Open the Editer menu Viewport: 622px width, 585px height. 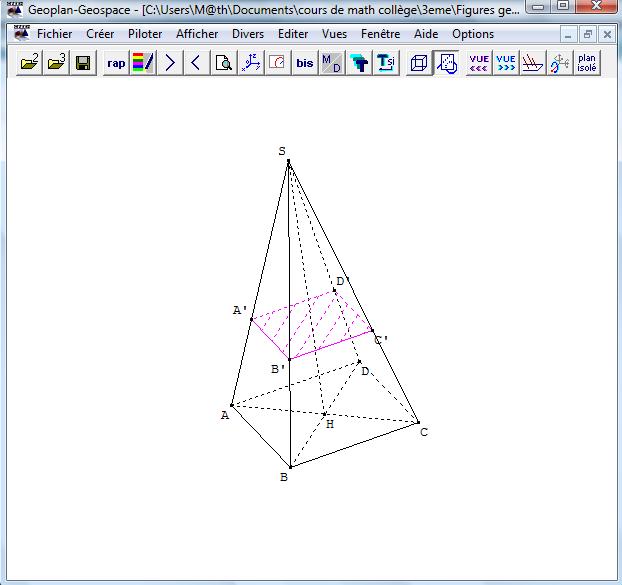(x=293, y=34)
